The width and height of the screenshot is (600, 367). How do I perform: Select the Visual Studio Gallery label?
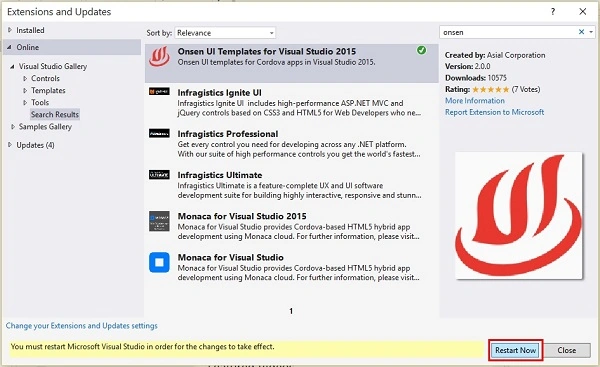point(53,66)
